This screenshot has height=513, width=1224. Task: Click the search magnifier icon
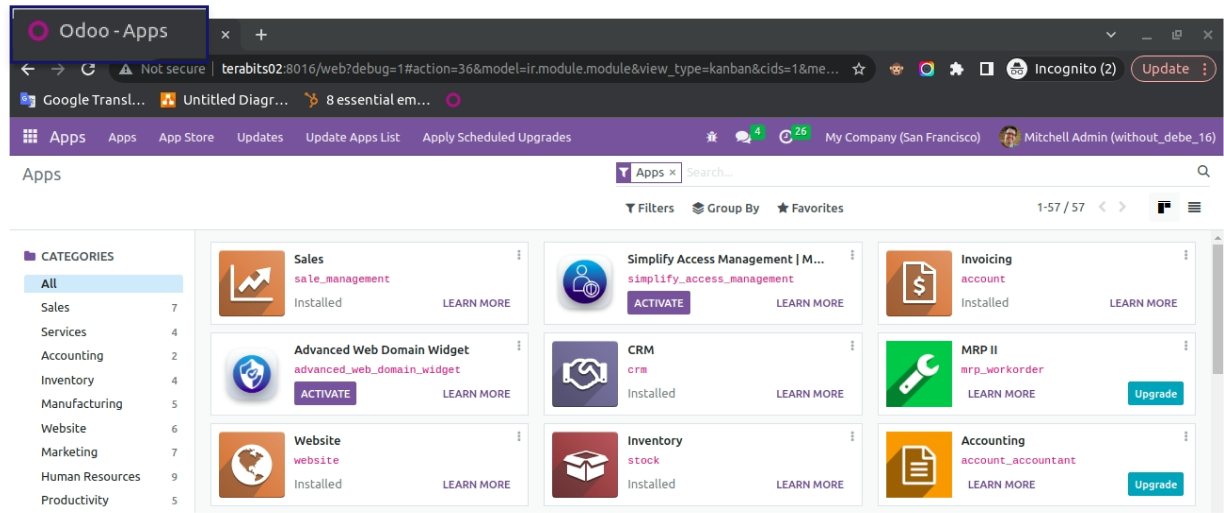point(1204,172)
